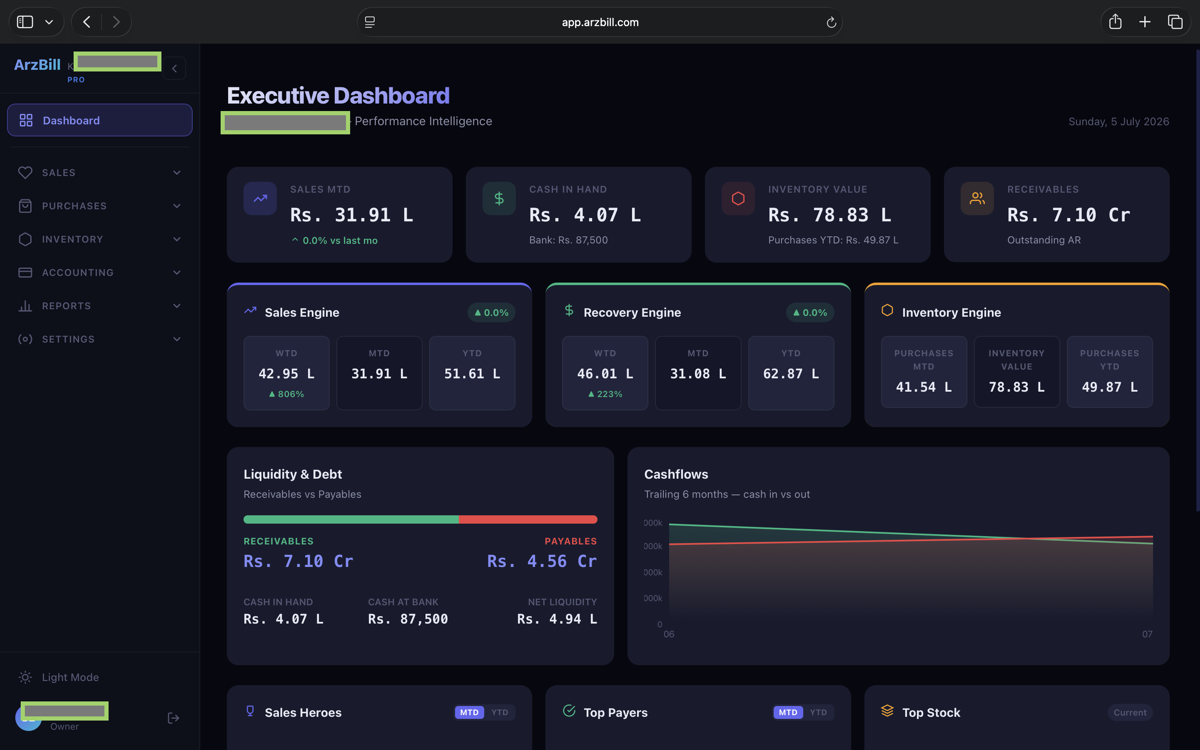
Task: Click the Dashboard grid icon
Action: [26, 120]
